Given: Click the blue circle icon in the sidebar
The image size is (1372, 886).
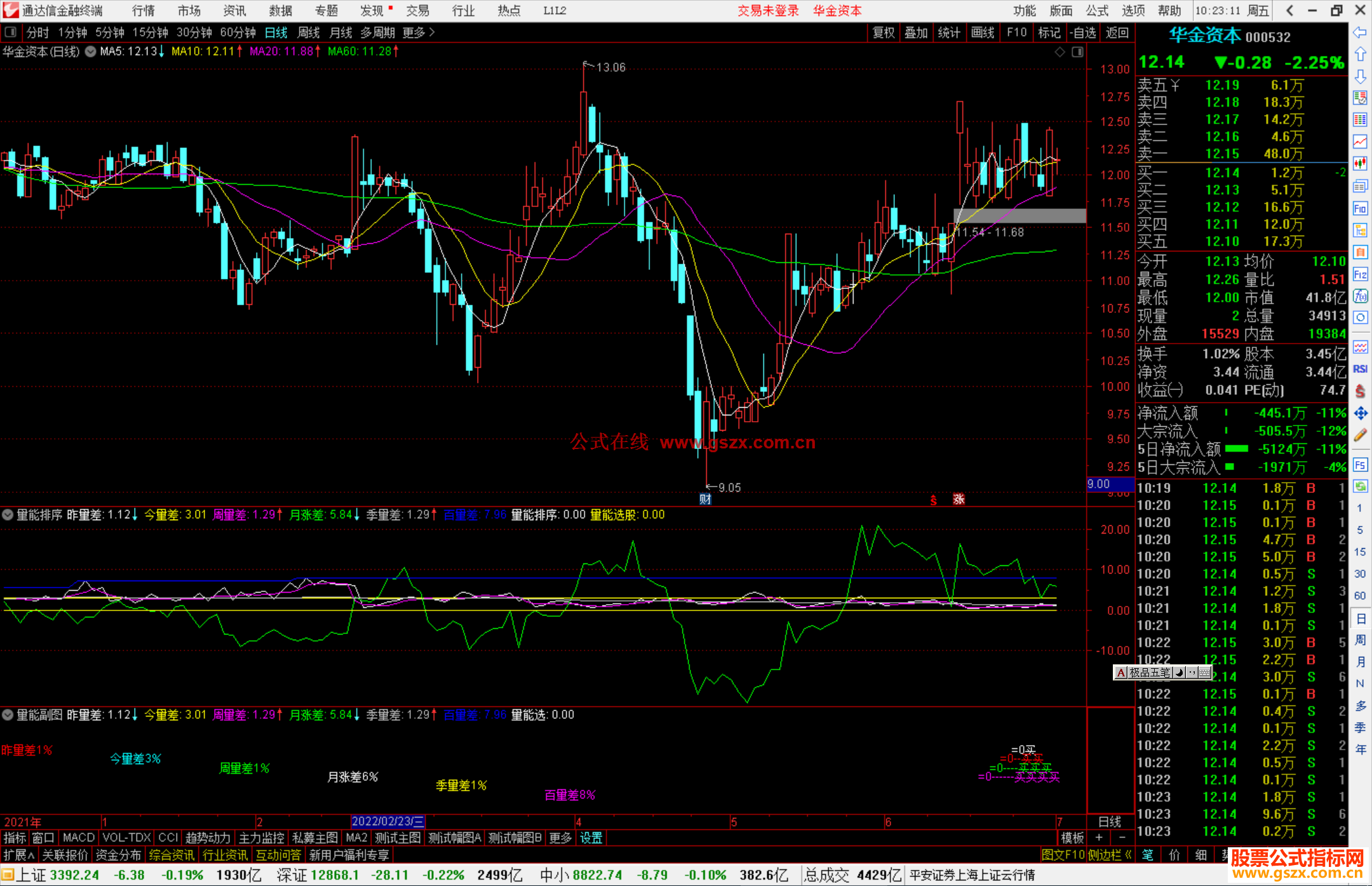Looking at the screenshot, I should [x=1360, y=318].
